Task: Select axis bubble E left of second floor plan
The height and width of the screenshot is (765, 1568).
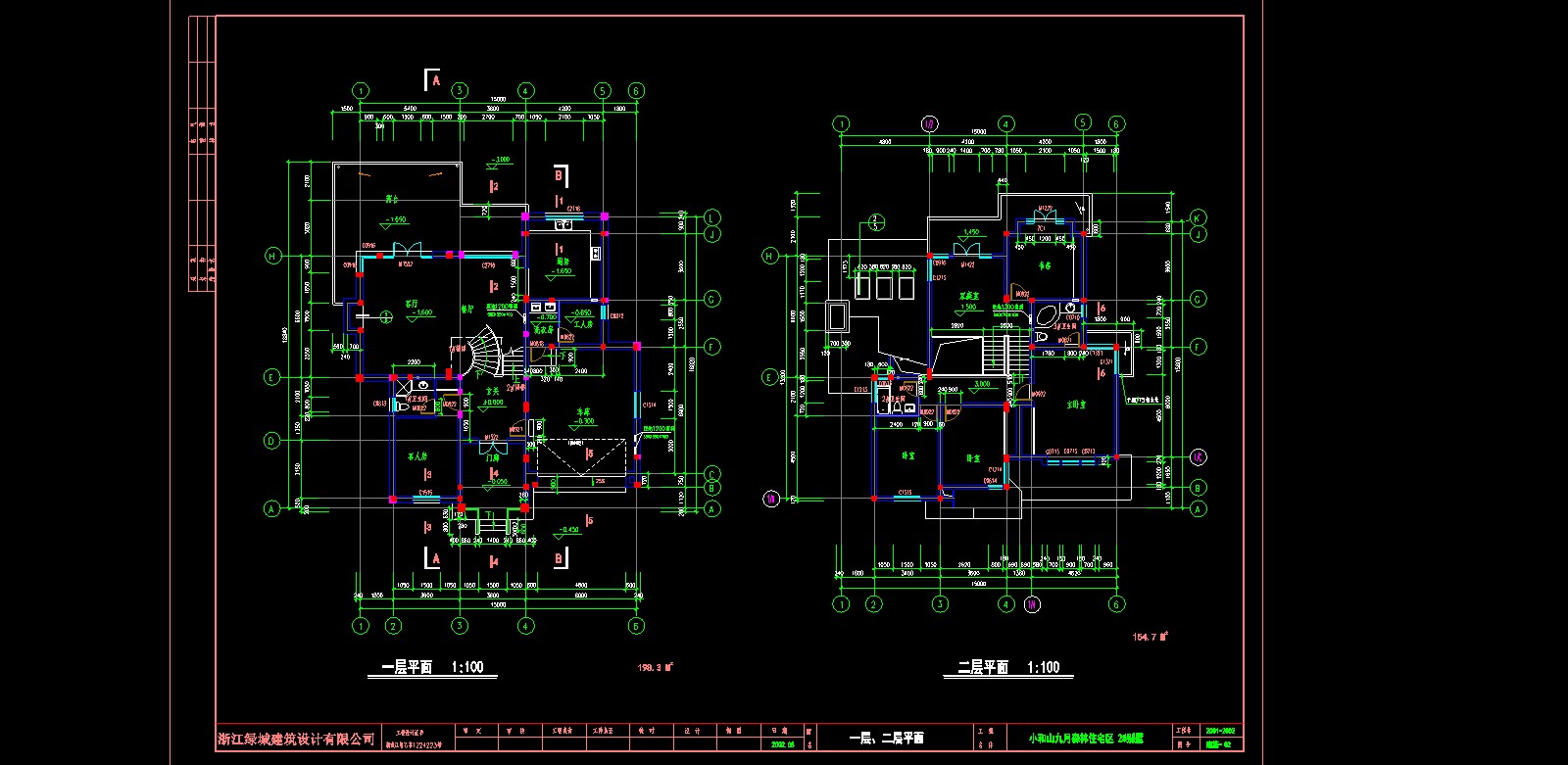Action: point(769,377)
